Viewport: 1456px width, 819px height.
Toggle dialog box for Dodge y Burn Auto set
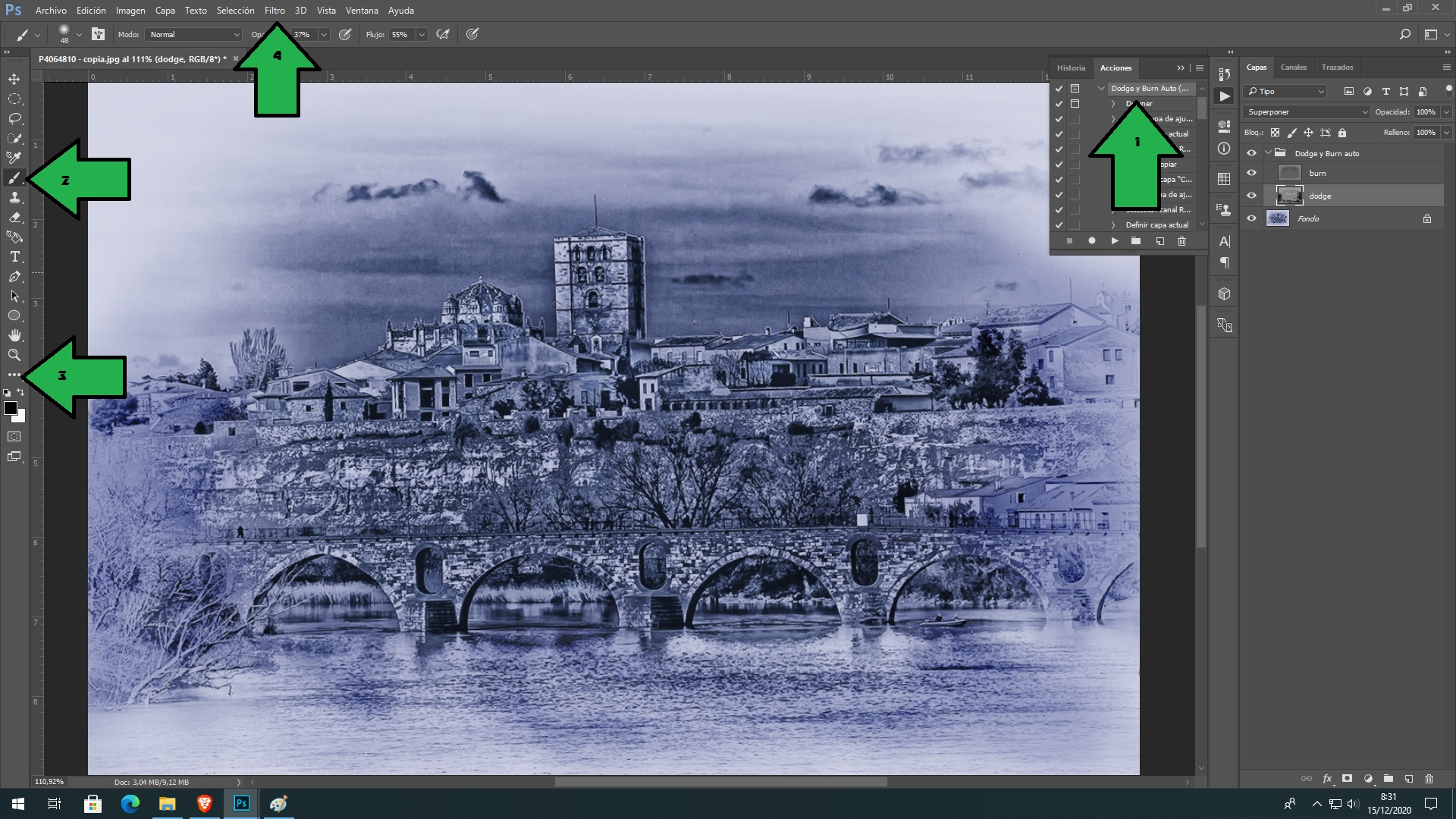[x=1075, y=89]
